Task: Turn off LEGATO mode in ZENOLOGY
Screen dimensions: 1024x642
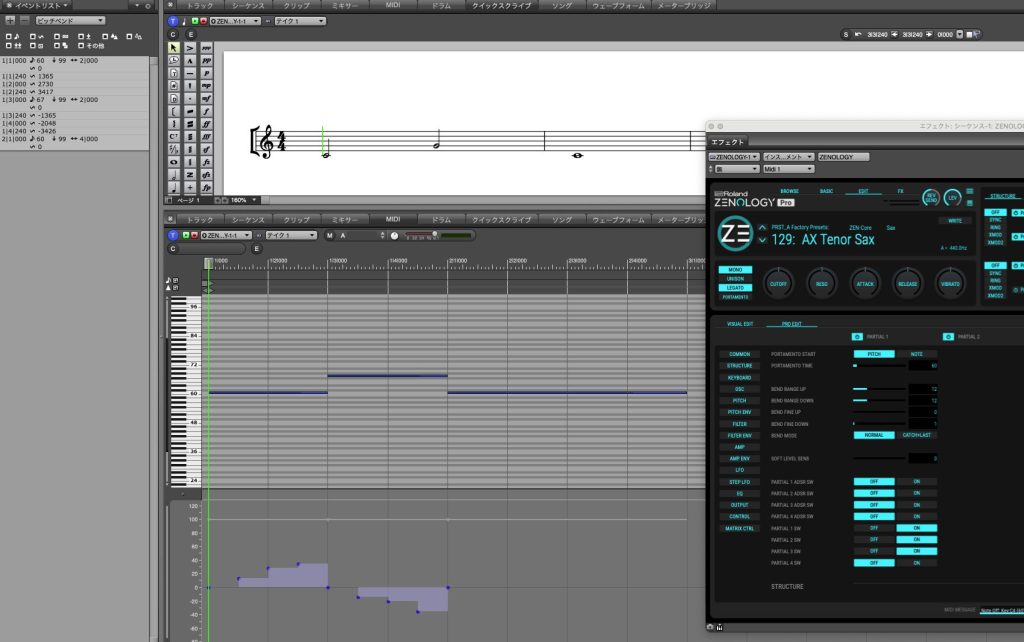Action: click(x=735, y=288)
